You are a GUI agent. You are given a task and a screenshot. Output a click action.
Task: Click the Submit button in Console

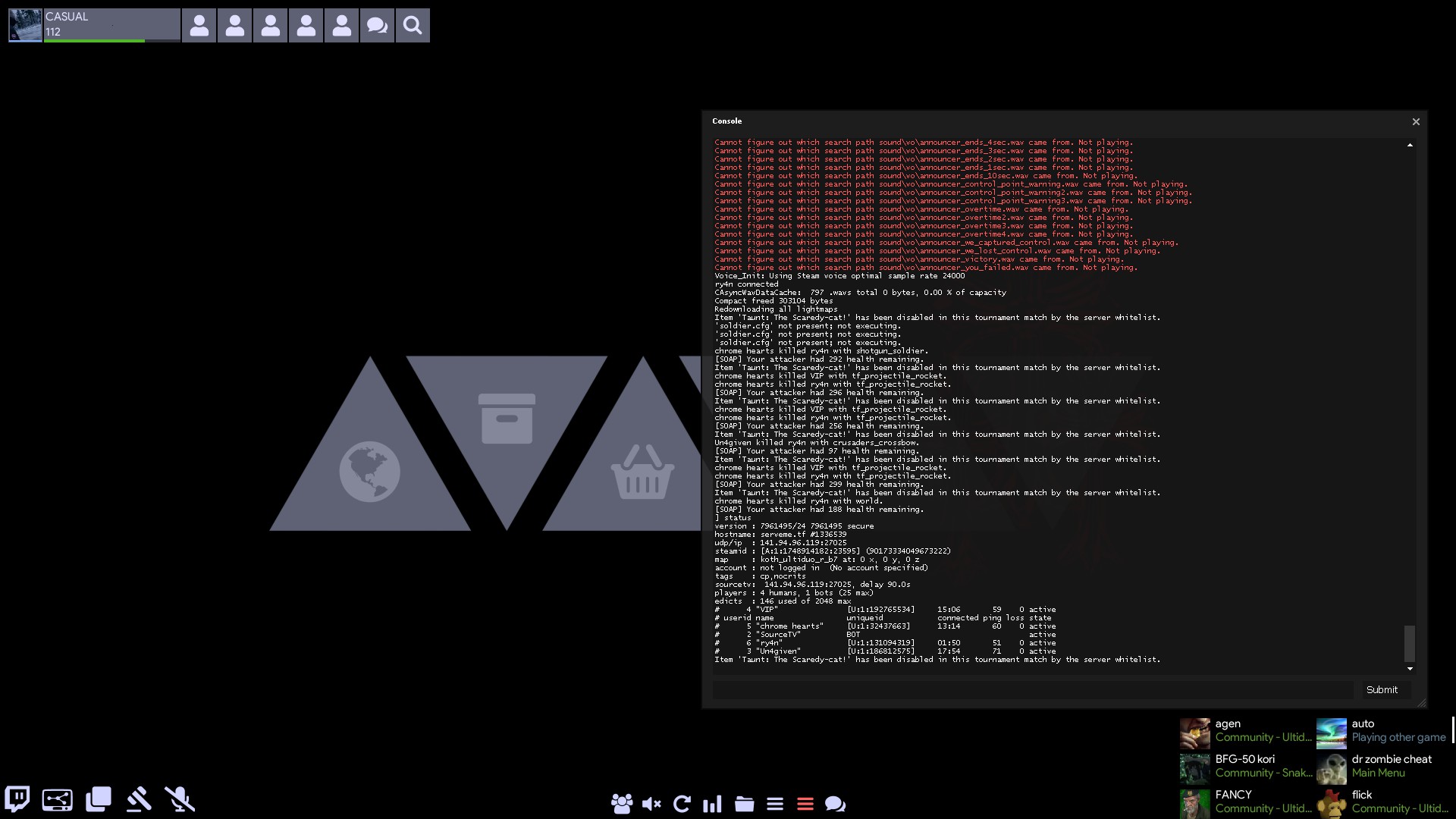point(1382,689)
